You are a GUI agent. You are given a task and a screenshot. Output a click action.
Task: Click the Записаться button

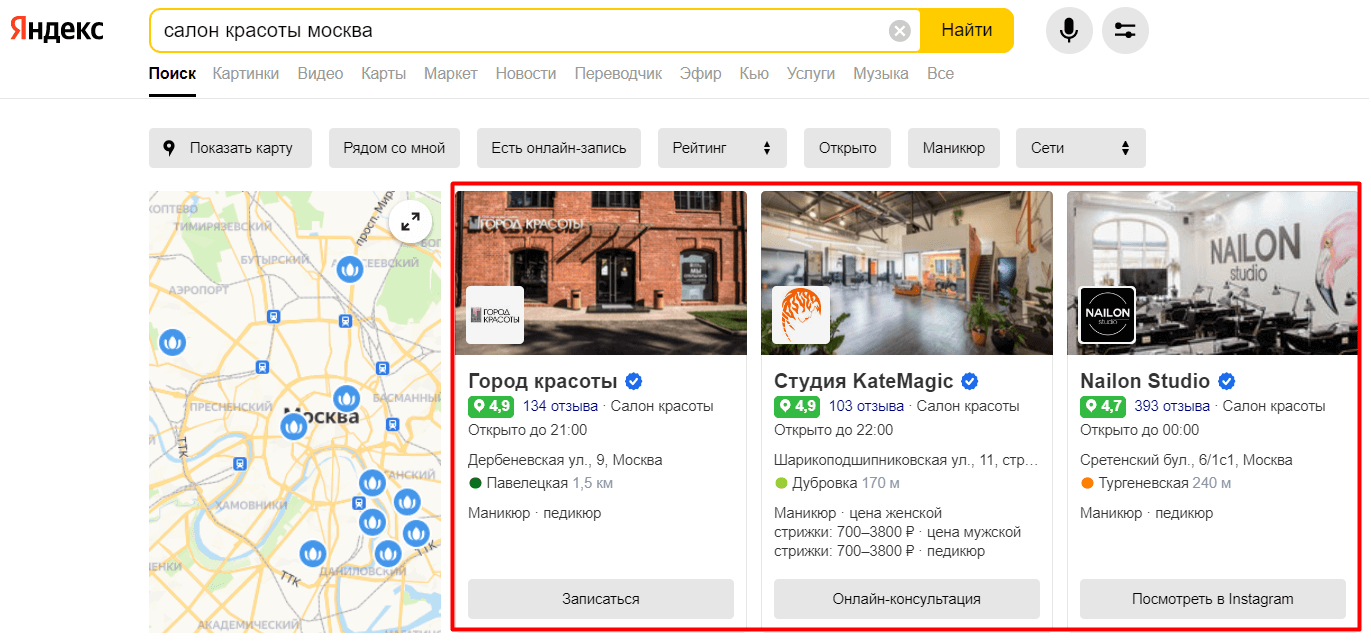(601, 599)
